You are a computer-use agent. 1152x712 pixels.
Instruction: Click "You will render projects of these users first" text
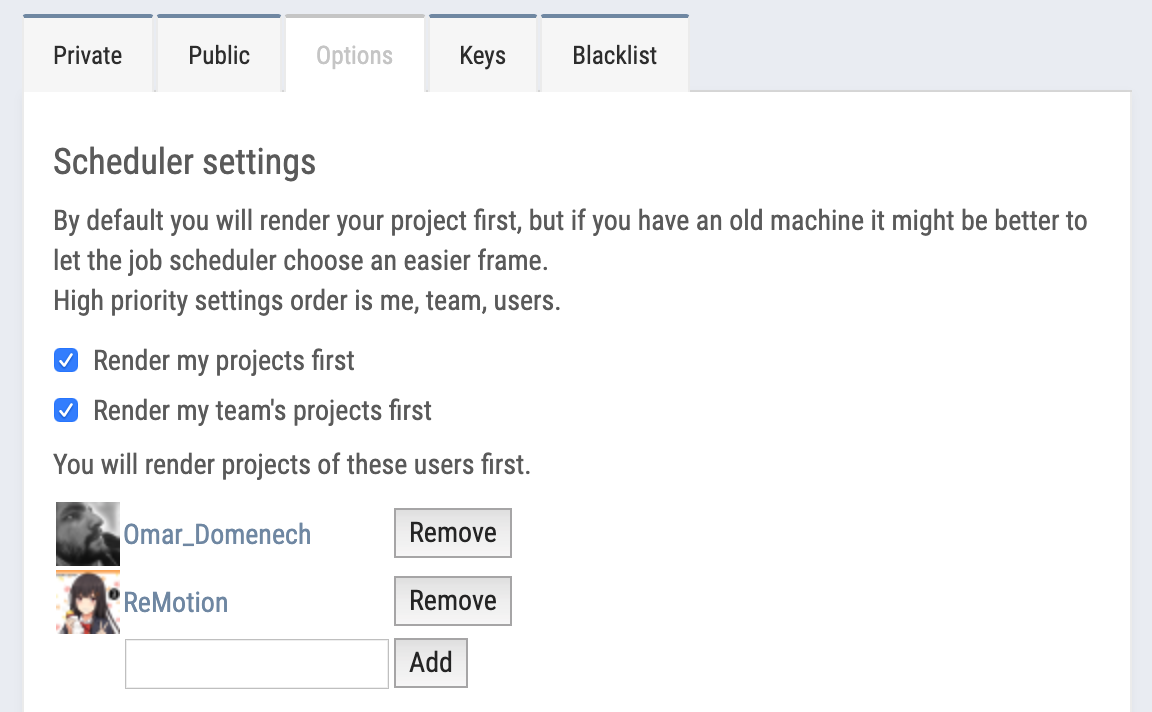click(x=291, y=464)
